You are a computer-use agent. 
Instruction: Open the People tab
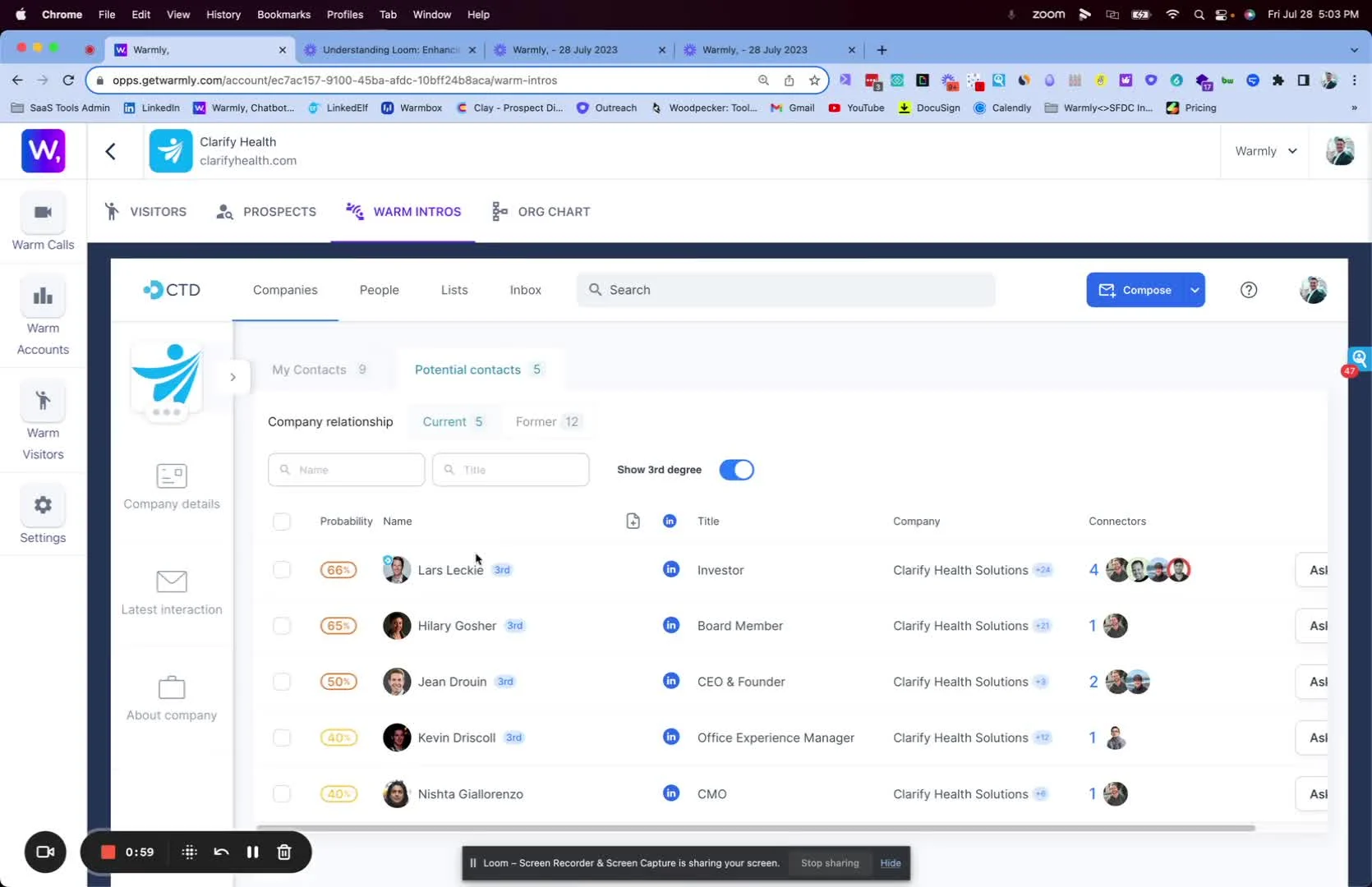(x=380, y=290)
